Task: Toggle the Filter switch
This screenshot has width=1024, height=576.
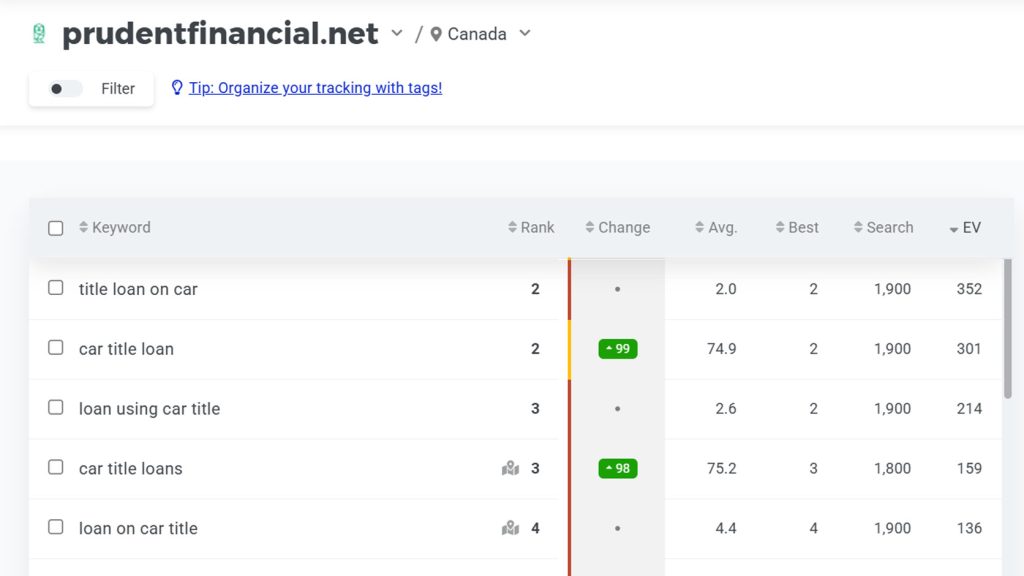Action: 65,89
